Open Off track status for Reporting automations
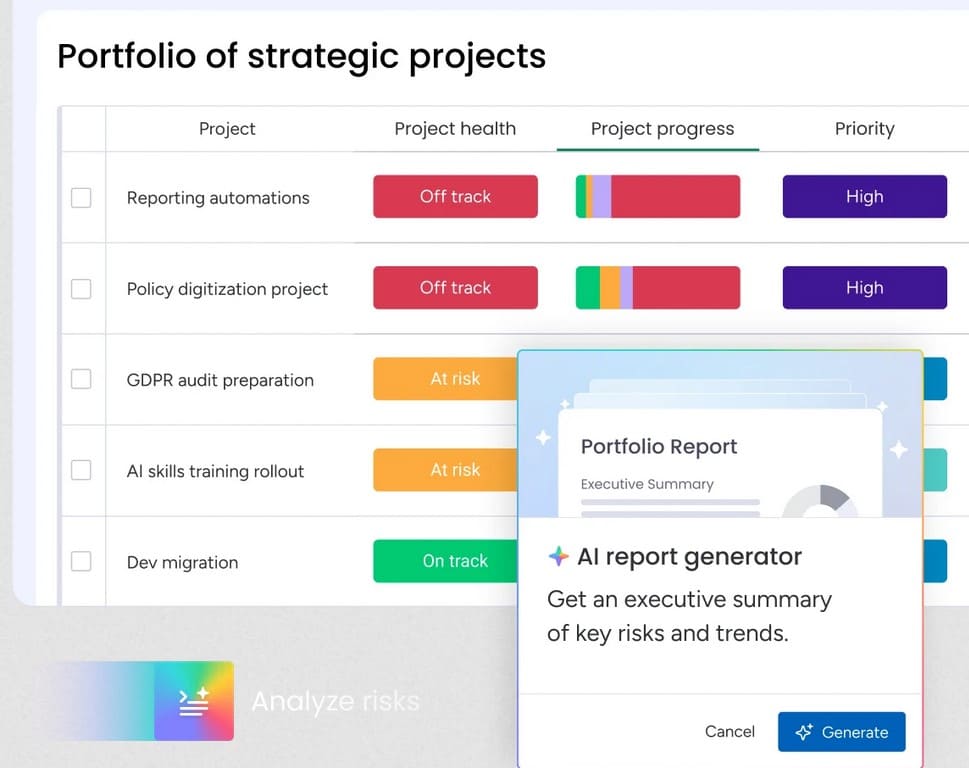This screenshot has width=969, height=768. pos(455,197)
